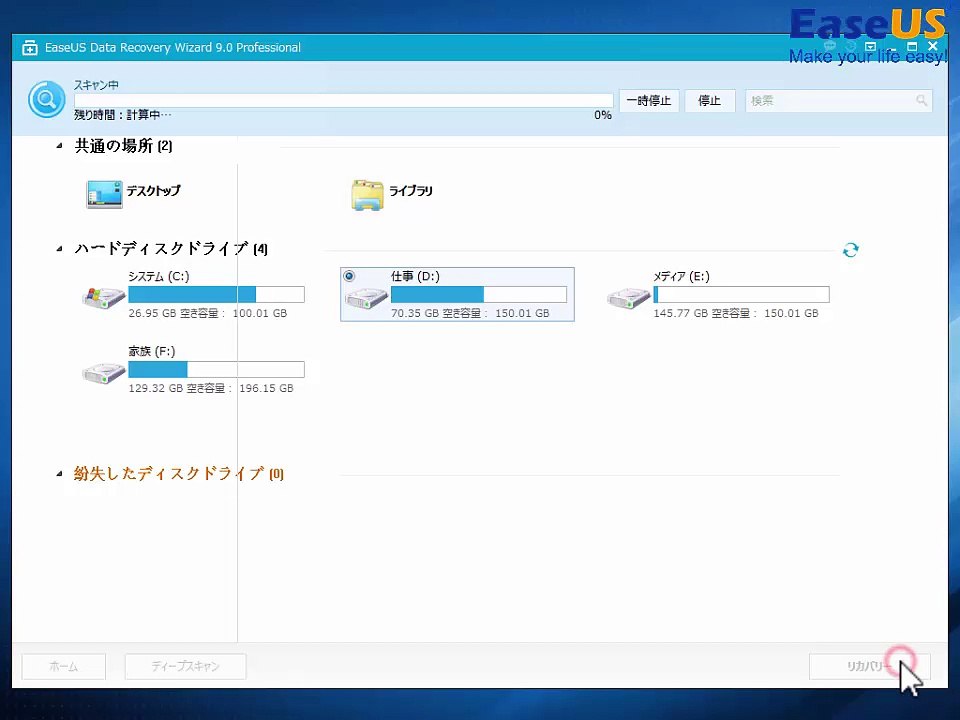The height and width of the screenshot is (720, 960).
Task: Click the magnifier icon in search box
Action: [x=921, y=100]
